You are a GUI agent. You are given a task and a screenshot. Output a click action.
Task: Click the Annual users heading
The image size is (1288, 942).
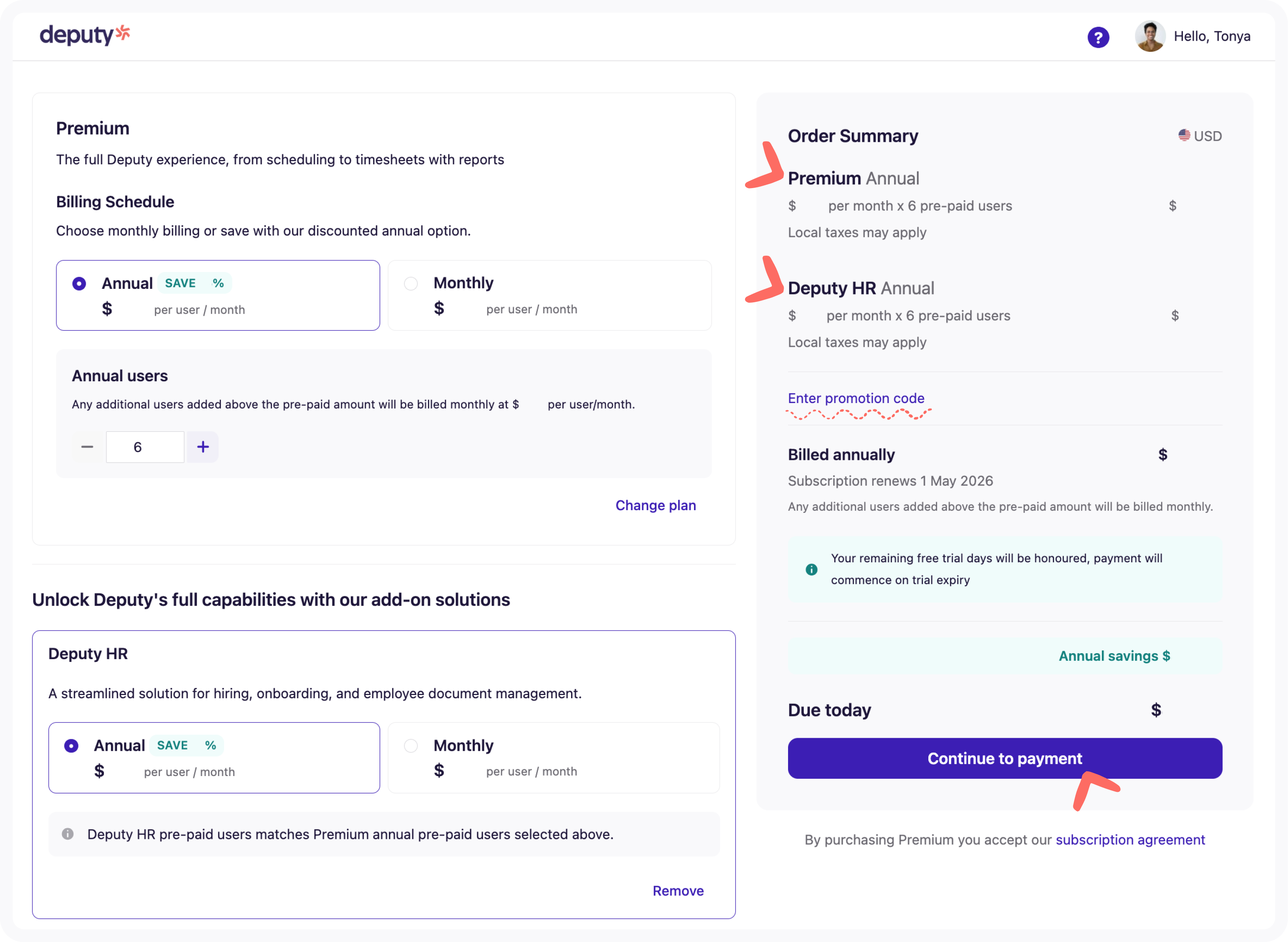[120, 376]
